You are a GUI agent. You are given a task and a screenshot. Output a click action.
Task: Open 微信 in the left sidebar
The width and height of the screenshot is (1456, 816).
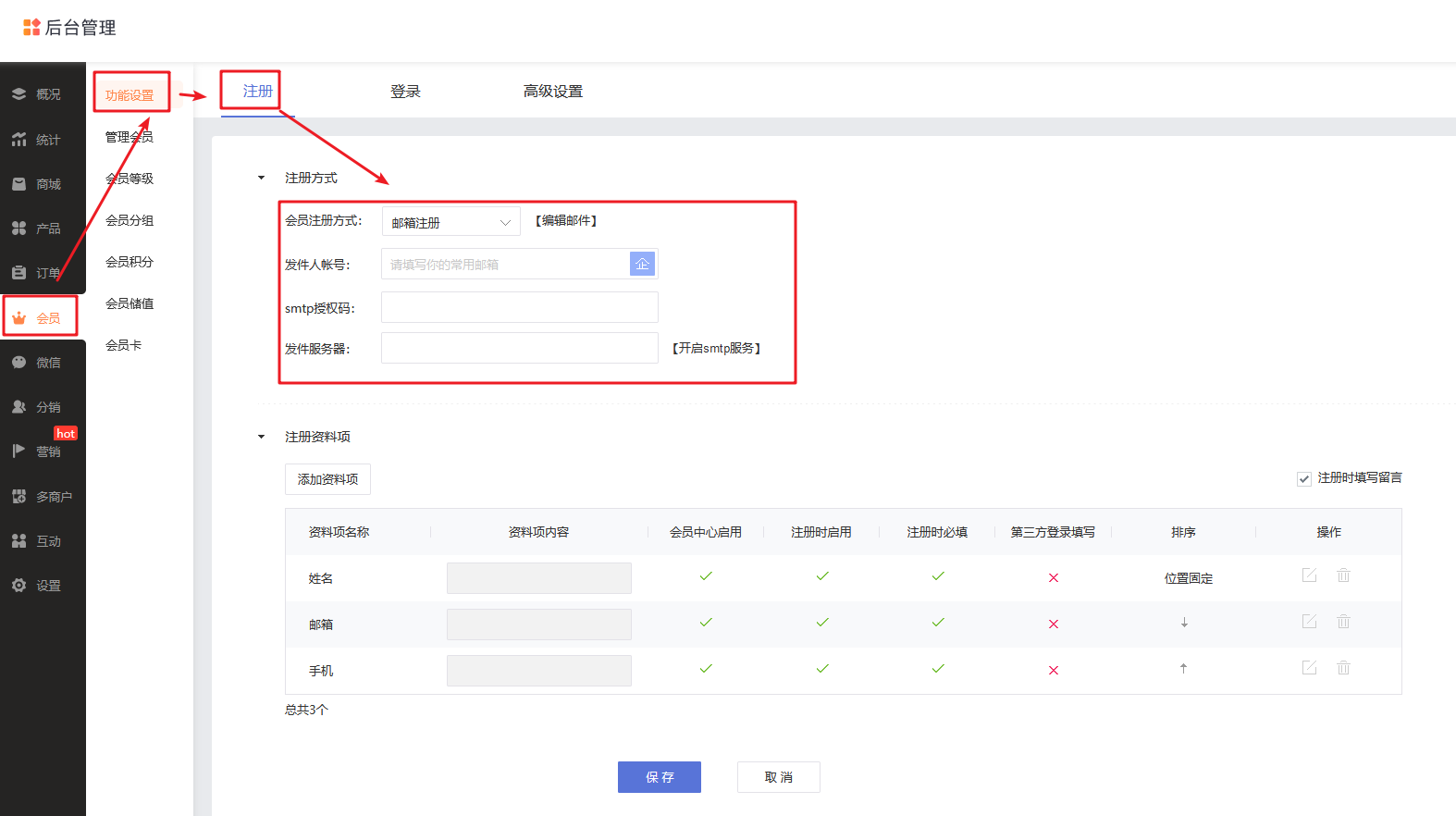(x=37, y=363)
